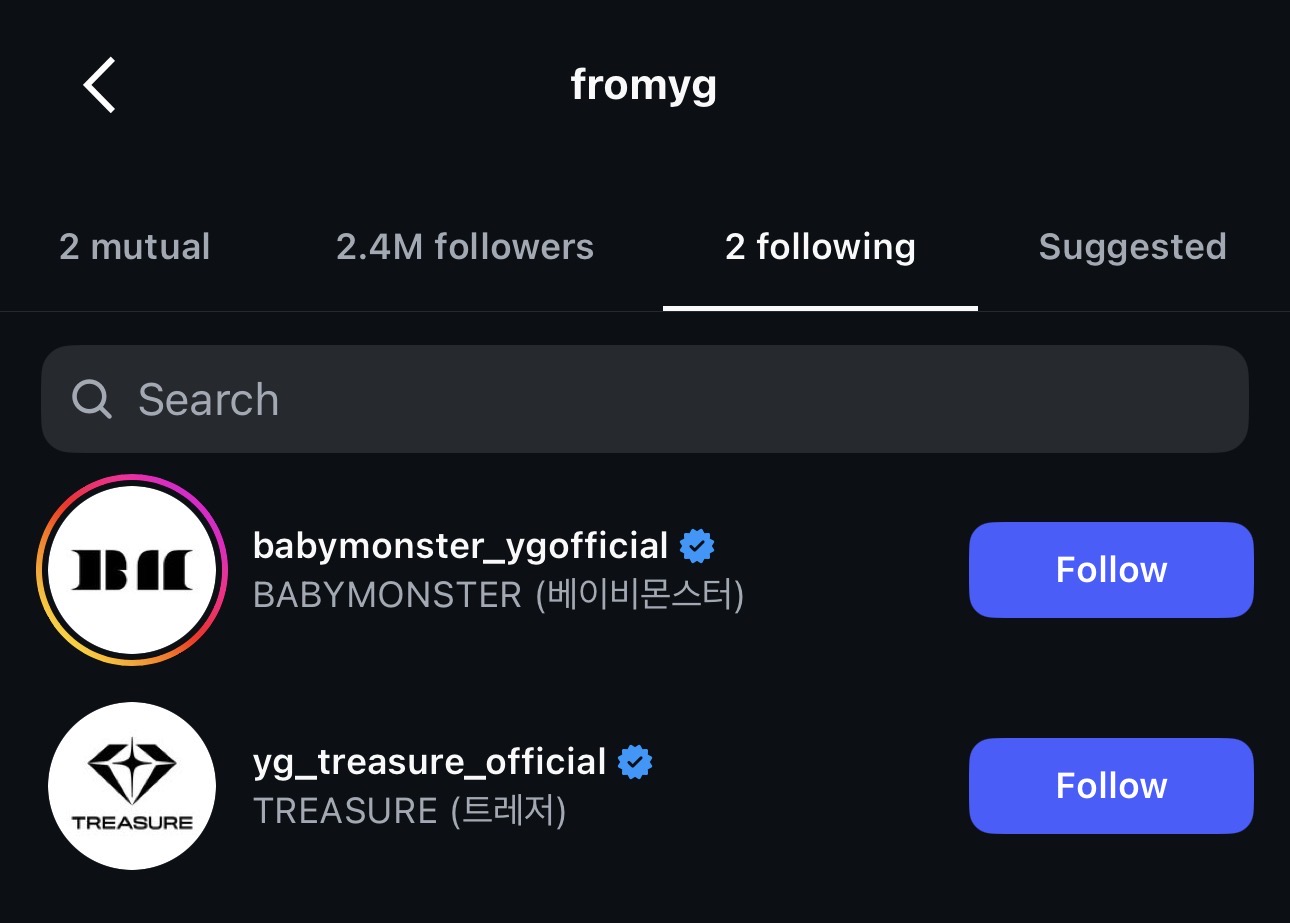Viewport: 1290px width, 923px height.
Task: Go back using the left arrow
Action: 100,85
